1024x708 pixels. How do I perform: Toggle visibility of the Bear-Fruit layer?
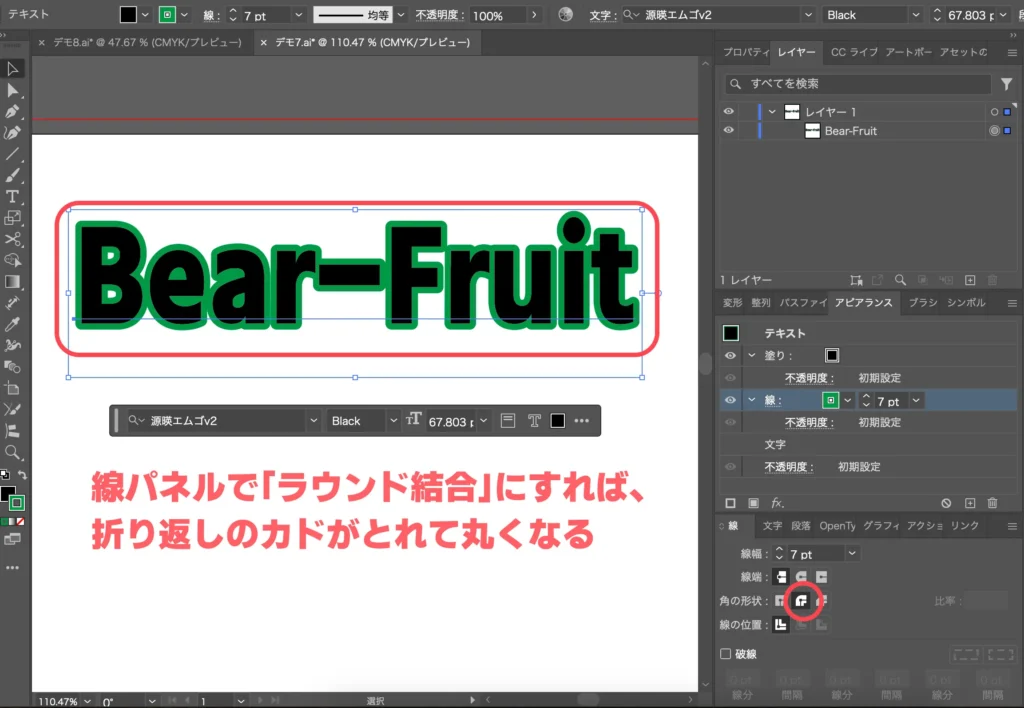[729, 131]
